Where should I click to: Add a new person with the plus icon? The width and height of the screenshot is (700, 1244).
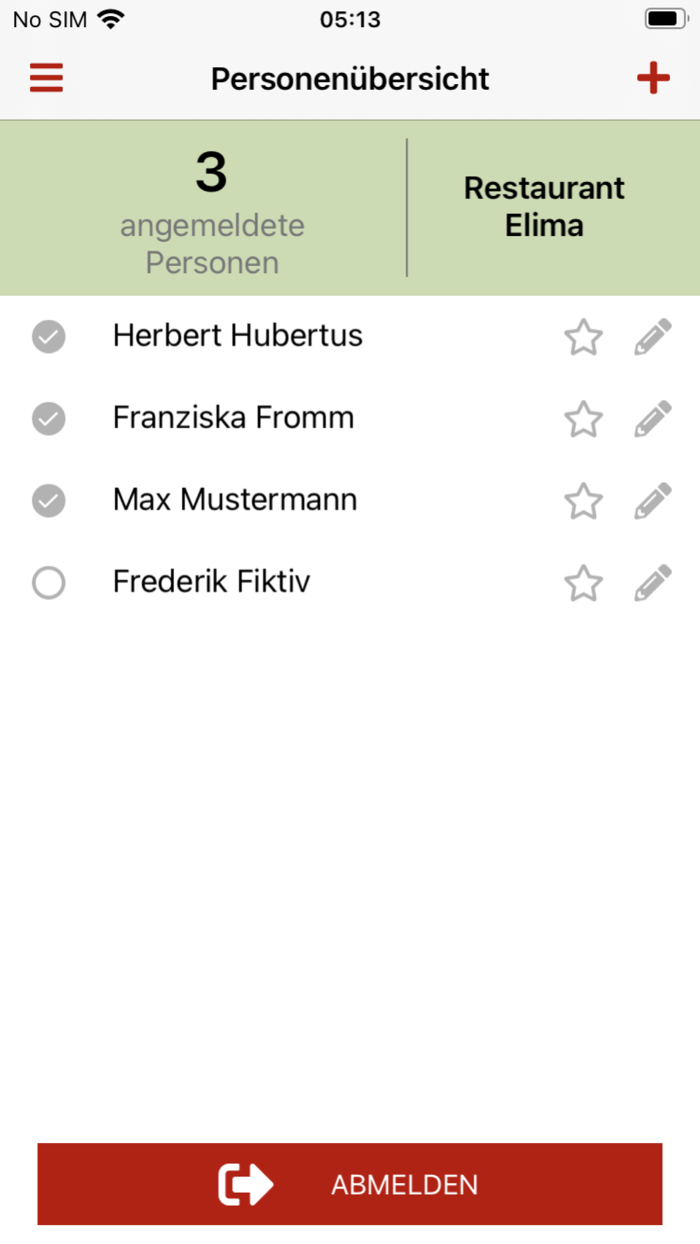click(x=653, y=77)
